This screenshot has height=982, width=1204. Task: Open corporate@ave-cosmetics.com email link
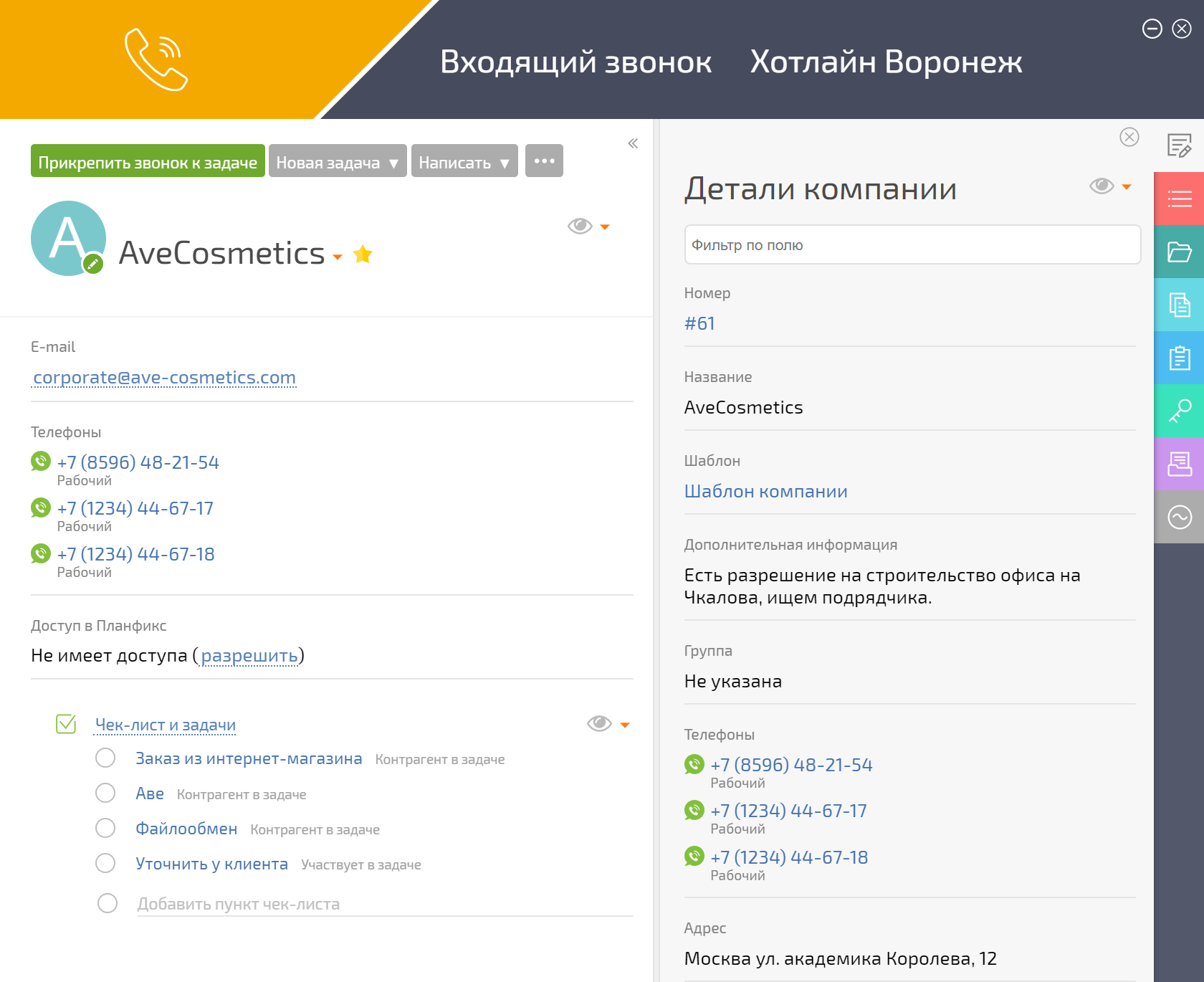(x=164, y=377)
